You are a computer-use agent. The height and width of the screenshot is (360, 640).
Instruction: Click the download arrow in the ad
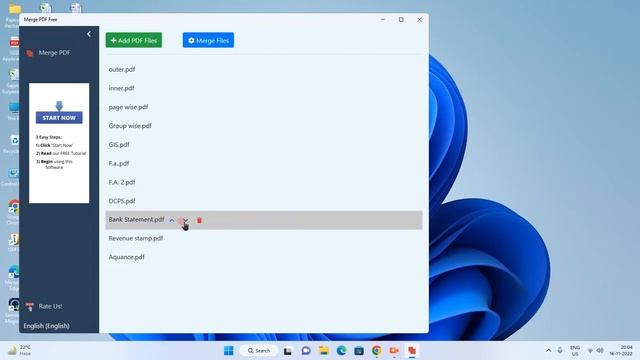[x=59, y=106]
